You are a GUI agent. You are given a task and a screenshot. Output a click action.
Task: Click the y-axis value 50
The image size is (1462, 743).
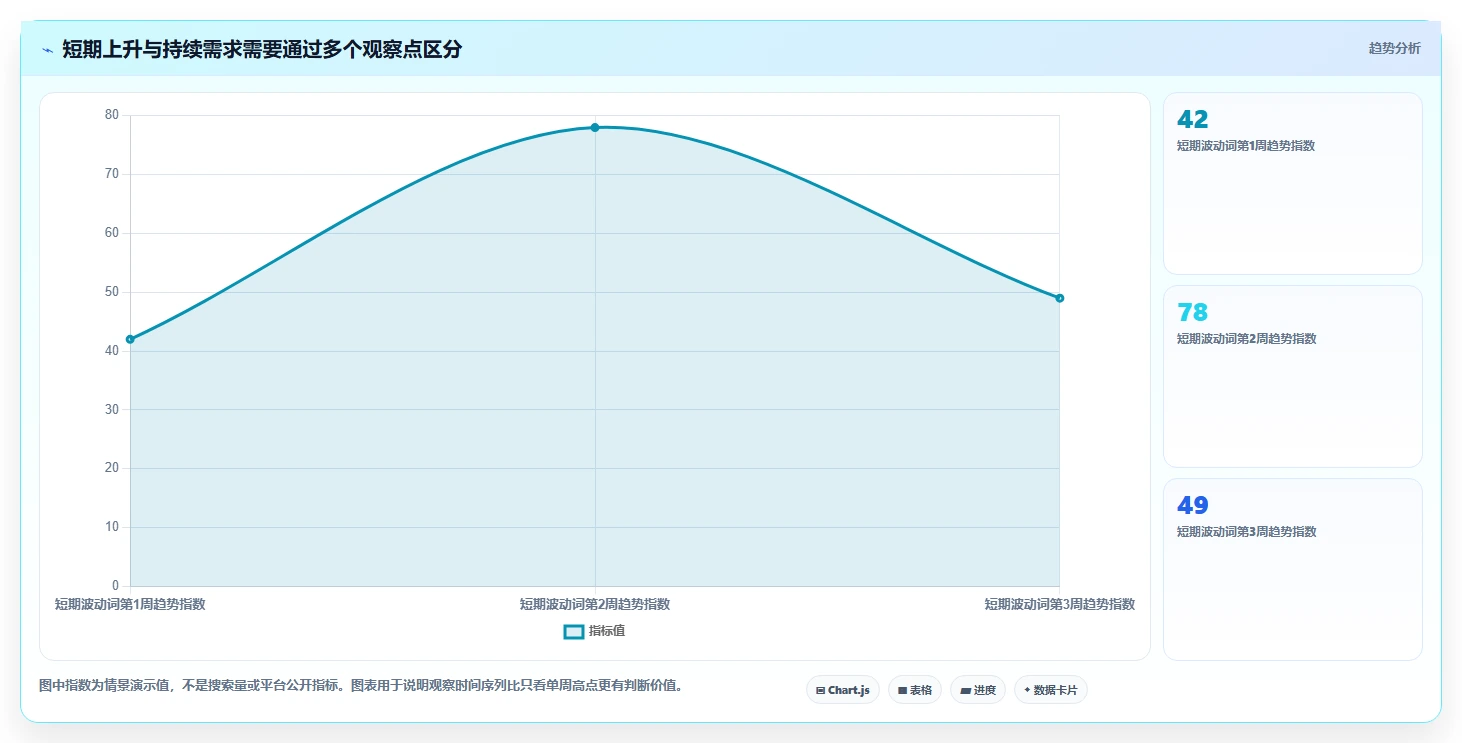(x=112, y=292)
